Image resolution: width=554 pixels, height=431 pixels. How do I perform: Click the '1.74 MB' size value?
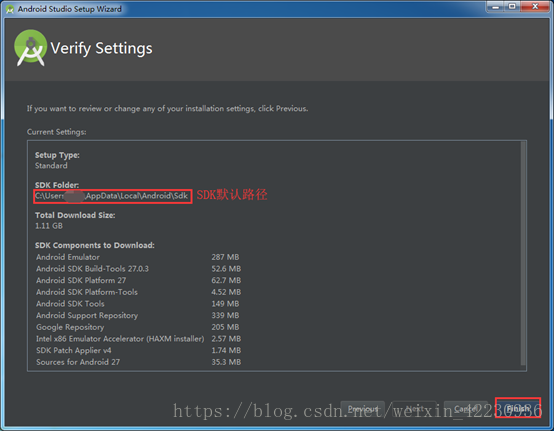point(226,350)
